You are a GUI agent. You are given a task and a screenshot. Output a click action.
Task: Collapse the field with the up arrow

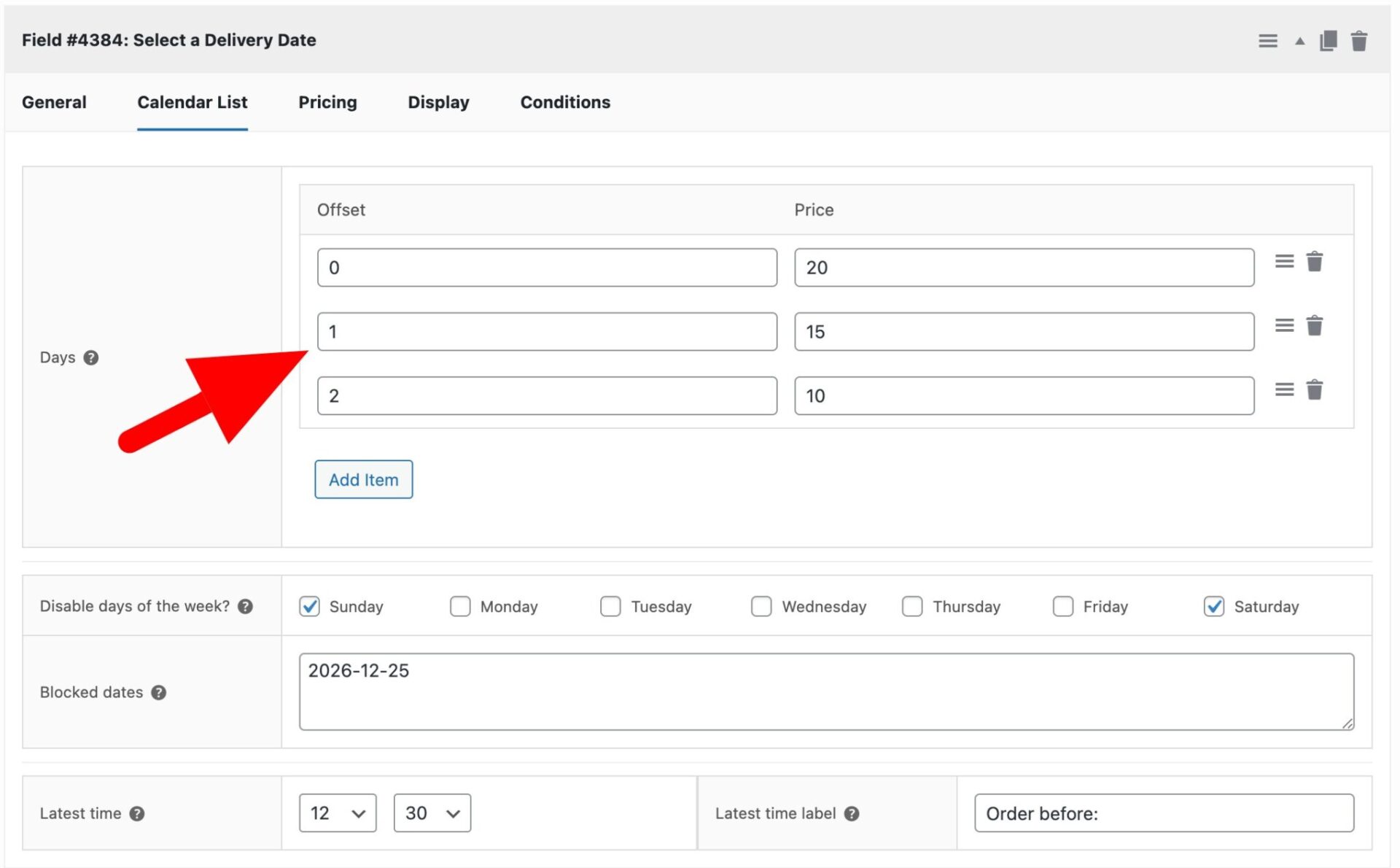pyautogui.click(x=1299, y=42)
